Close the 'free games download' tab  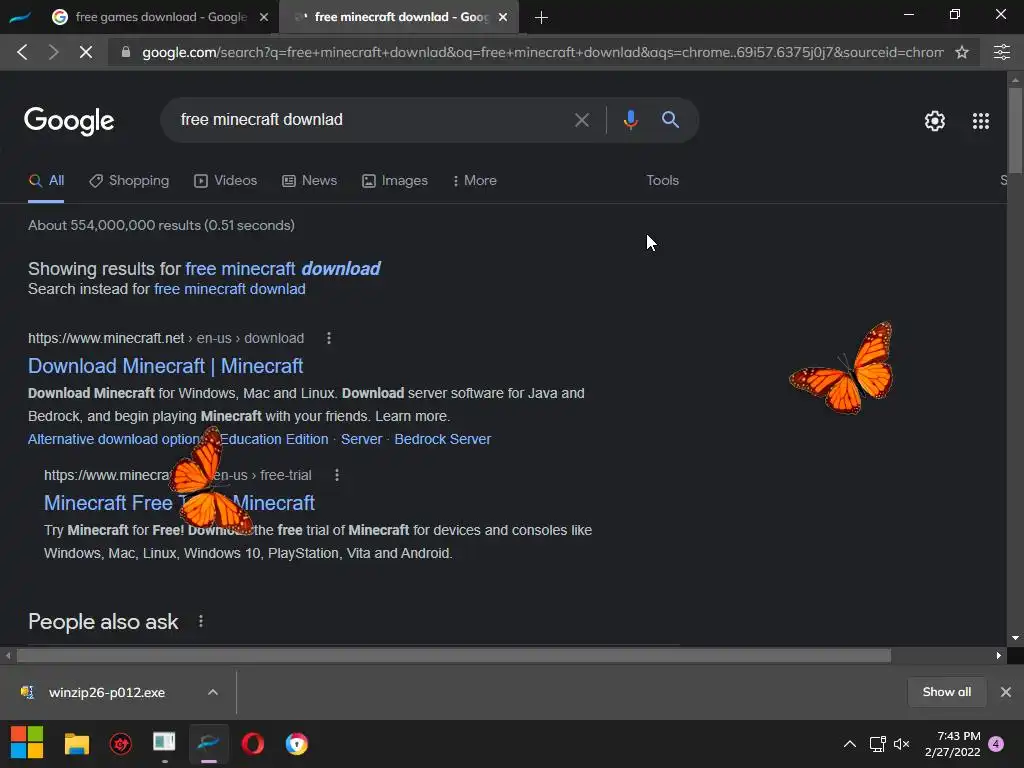click(x=264, y=17)
